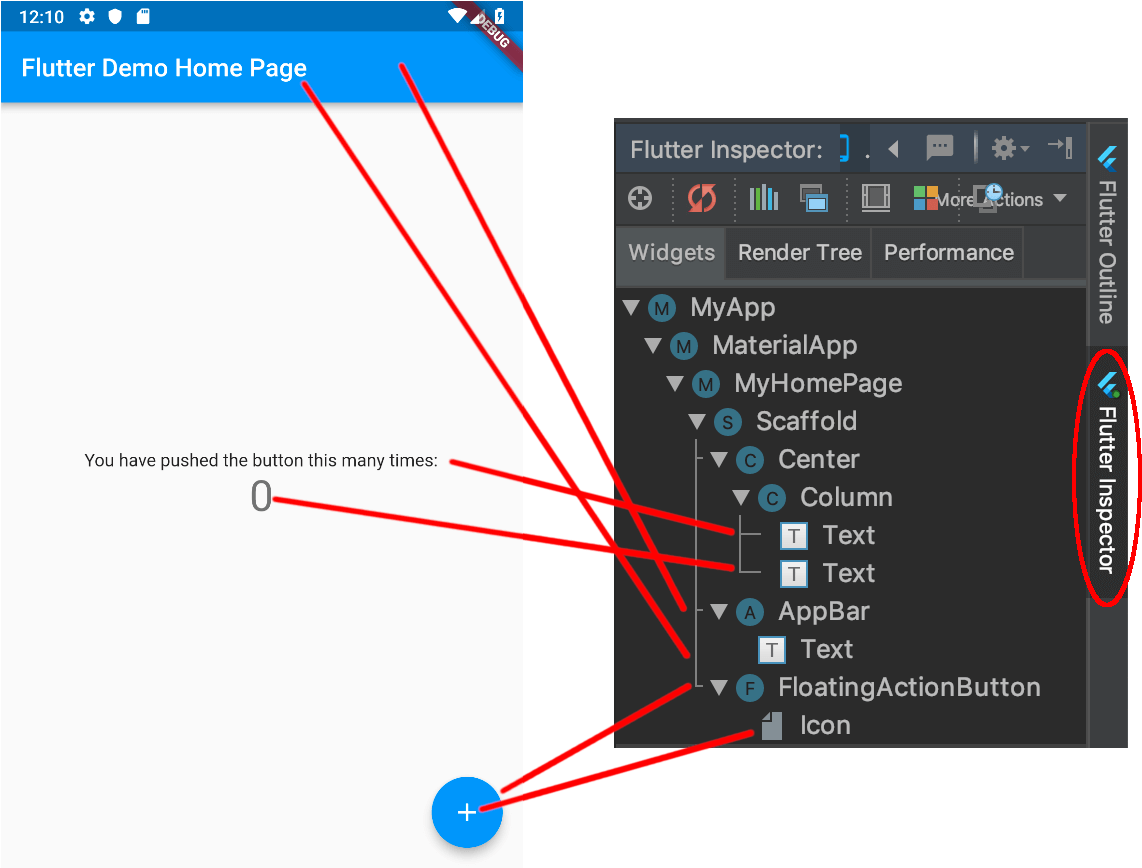Select the Scaffold widget row
Viewport: 1142px width, 868px height.
(x=851, y=421)
